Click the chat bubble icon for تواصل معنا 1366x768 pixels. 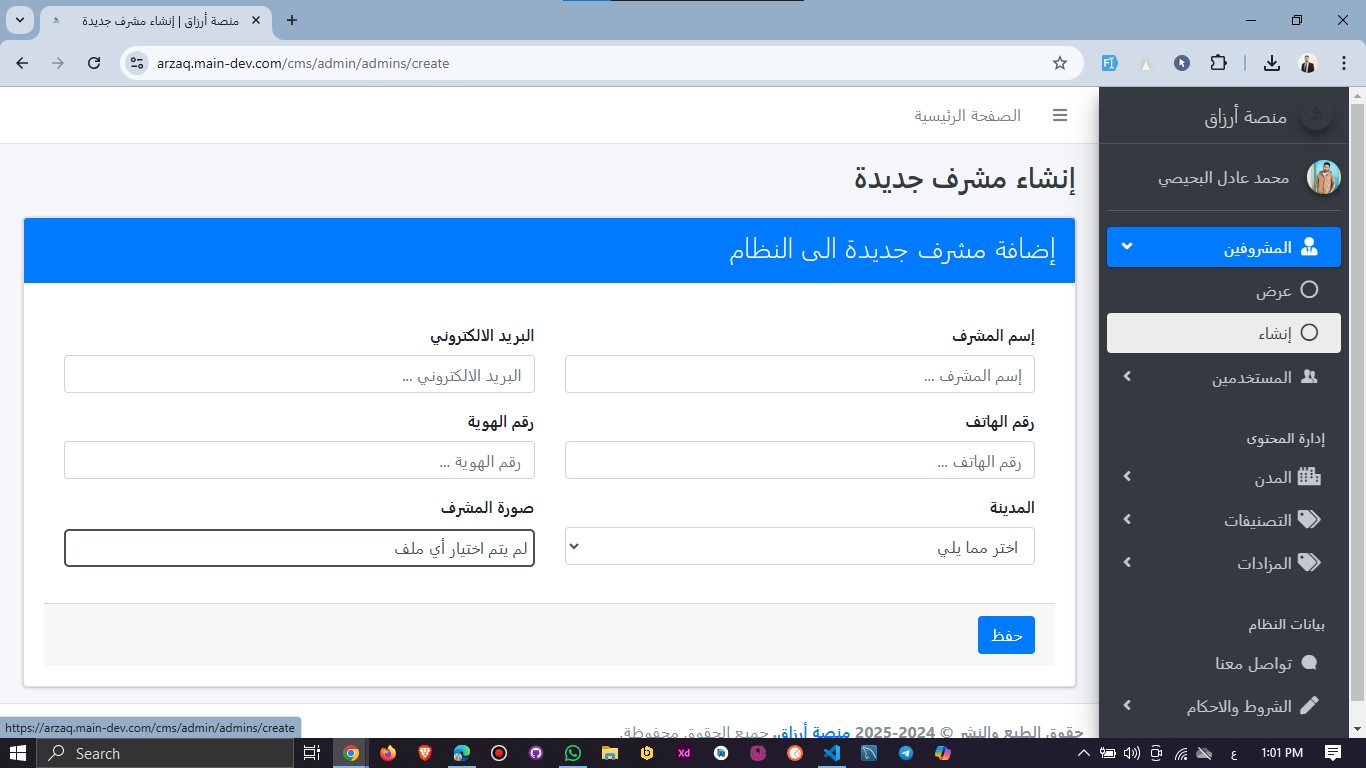point(1308,663)
